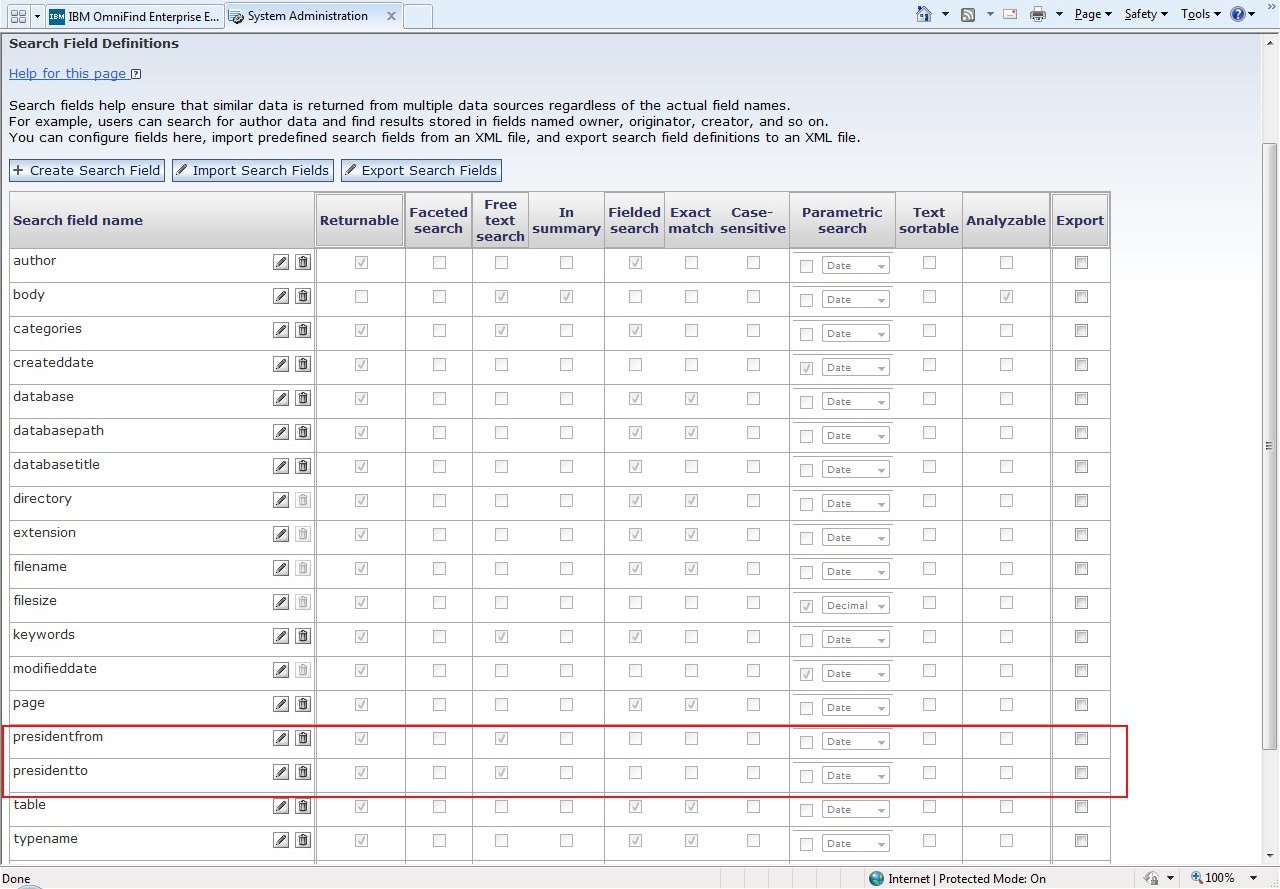Edit the typename search field

pos(281,840)
